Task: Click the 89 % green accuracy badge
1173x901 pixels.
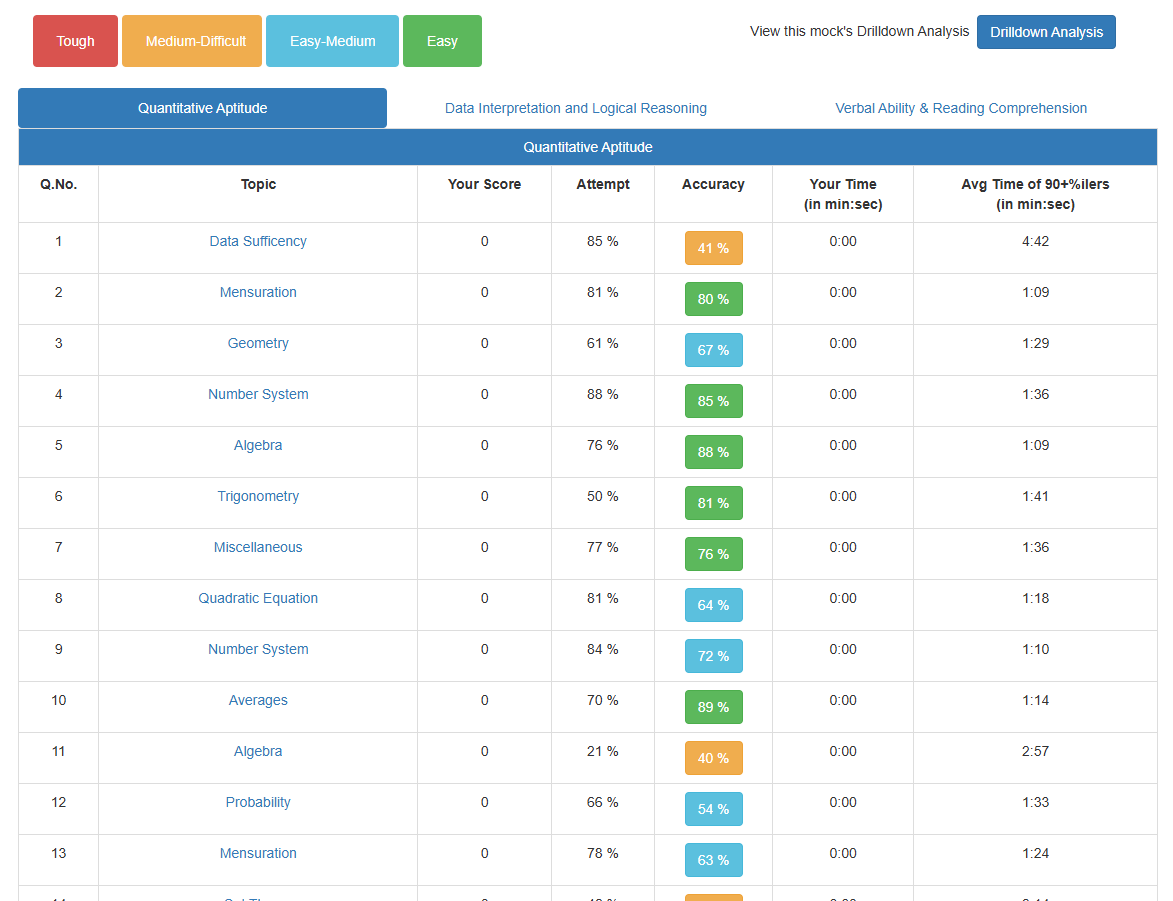Action: [x=713, y=707]
